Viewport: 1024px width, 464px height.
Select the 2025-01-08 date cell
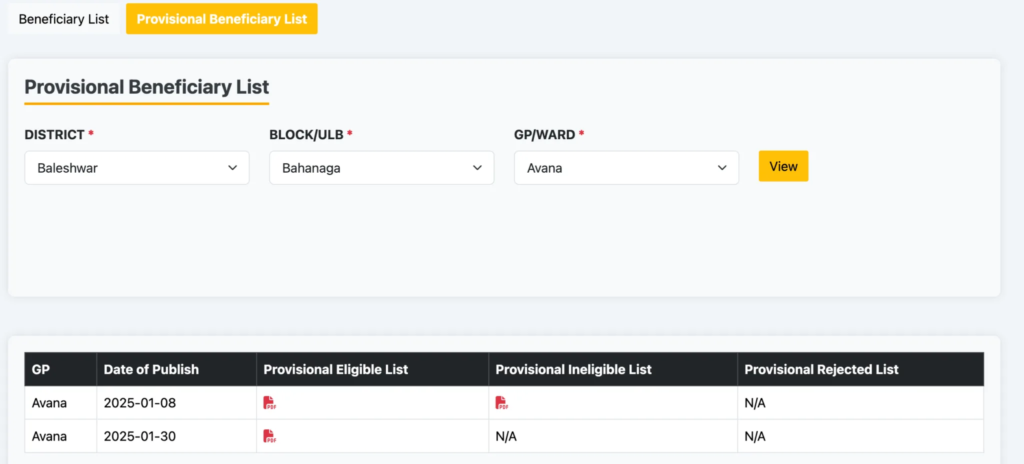[140, 403]
